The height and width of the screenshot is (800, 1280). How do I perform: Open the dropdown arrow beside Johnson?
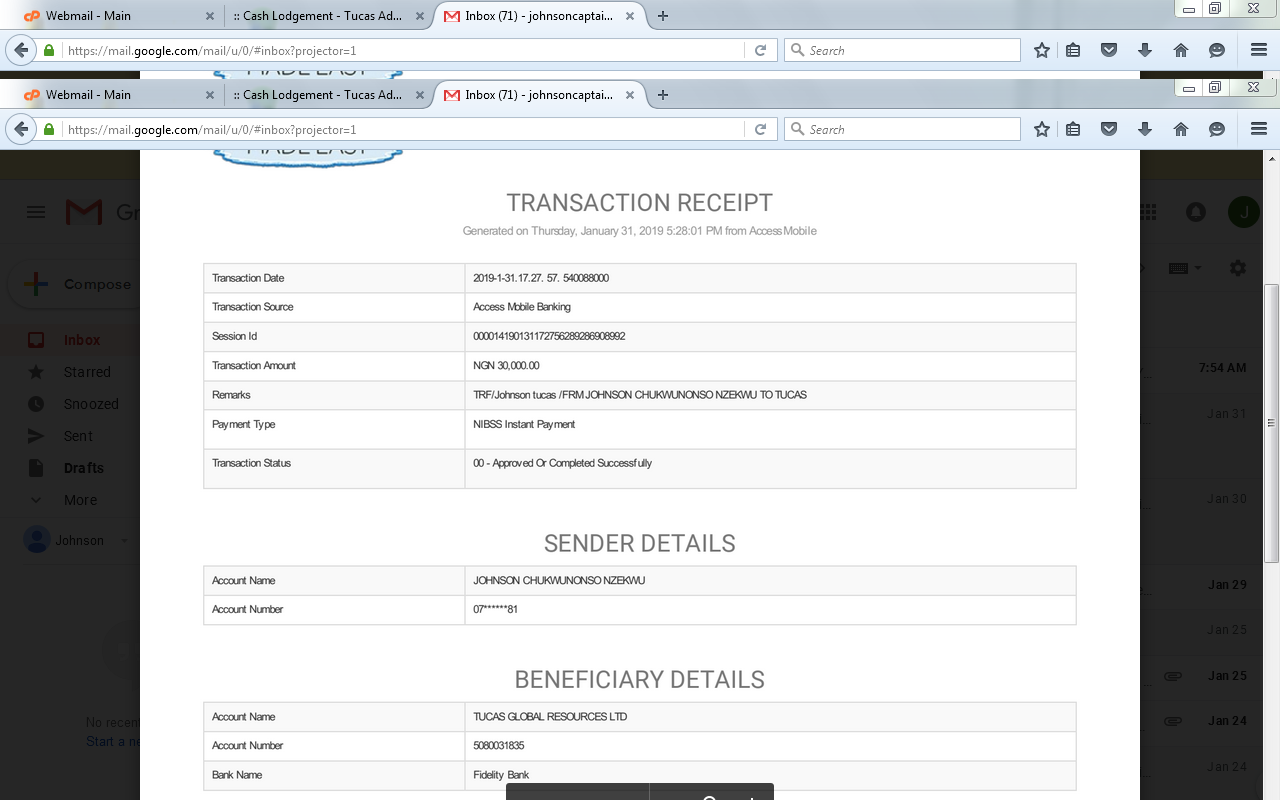click(x=125, y=541)
